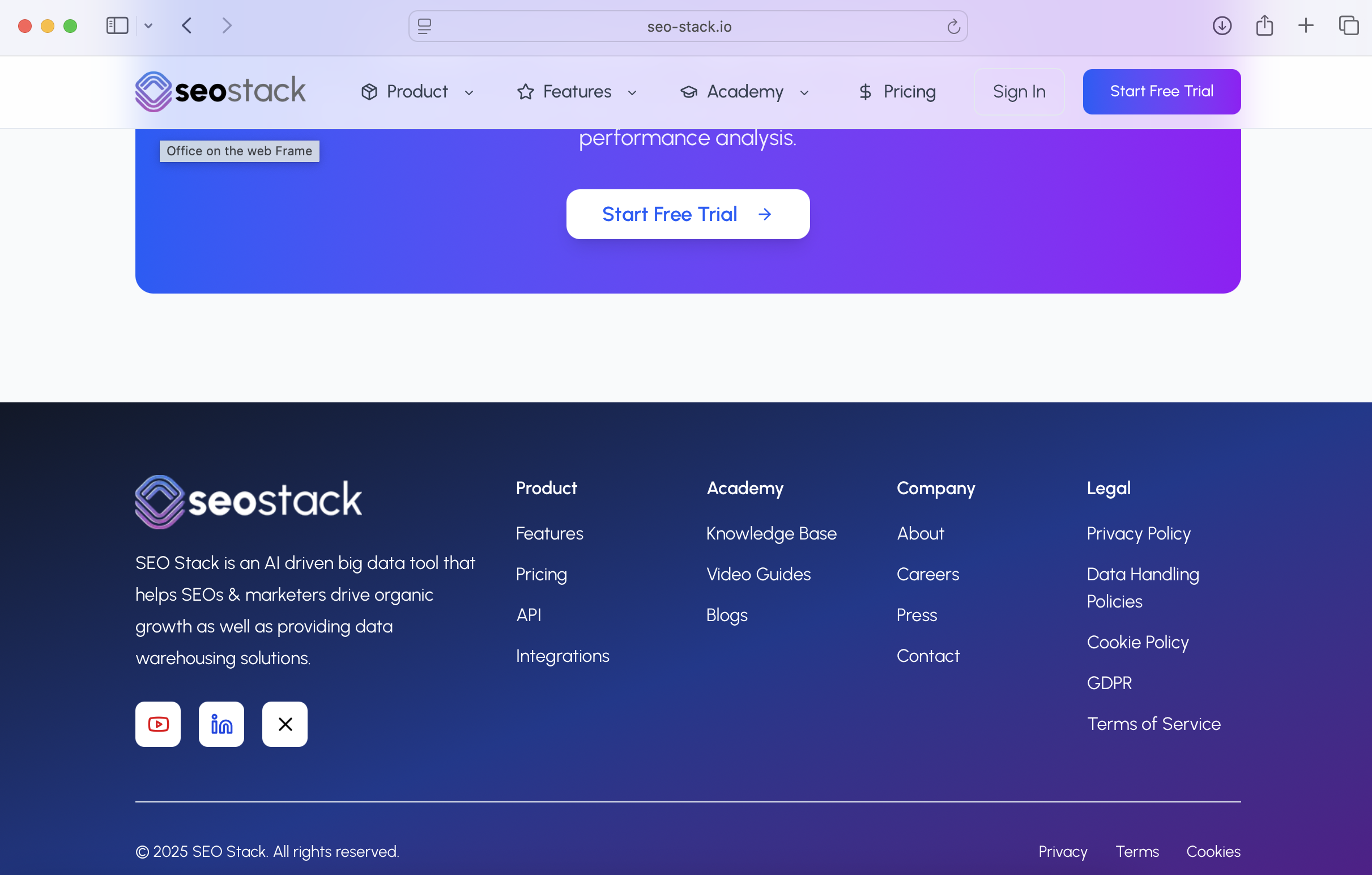Open the Features menu in the header
The width and height of the screenshot is (1372, 875).
point(577,92)
